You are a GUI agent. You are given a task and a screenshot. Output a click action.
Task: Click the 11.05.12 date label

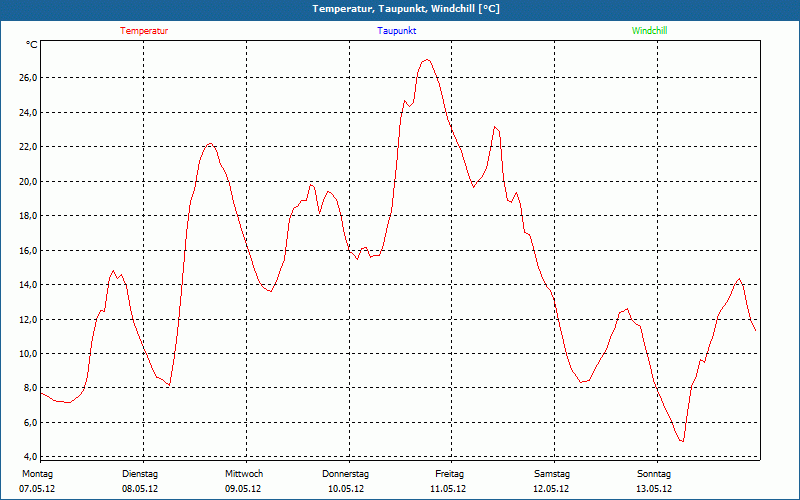pos(448,489)
